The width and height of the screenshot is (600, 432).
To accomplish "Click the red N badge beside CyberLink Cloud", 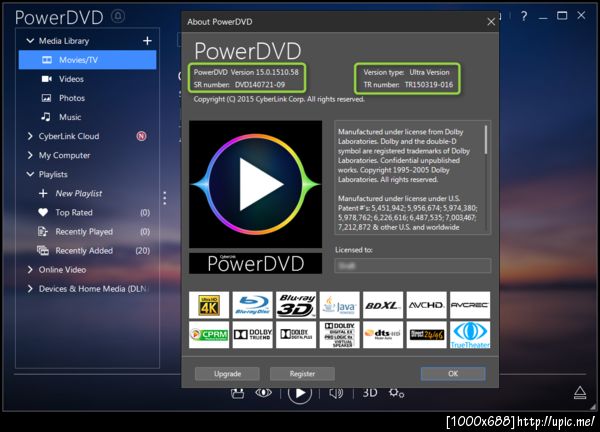I will pyautogui.click(x=142, y=136).
